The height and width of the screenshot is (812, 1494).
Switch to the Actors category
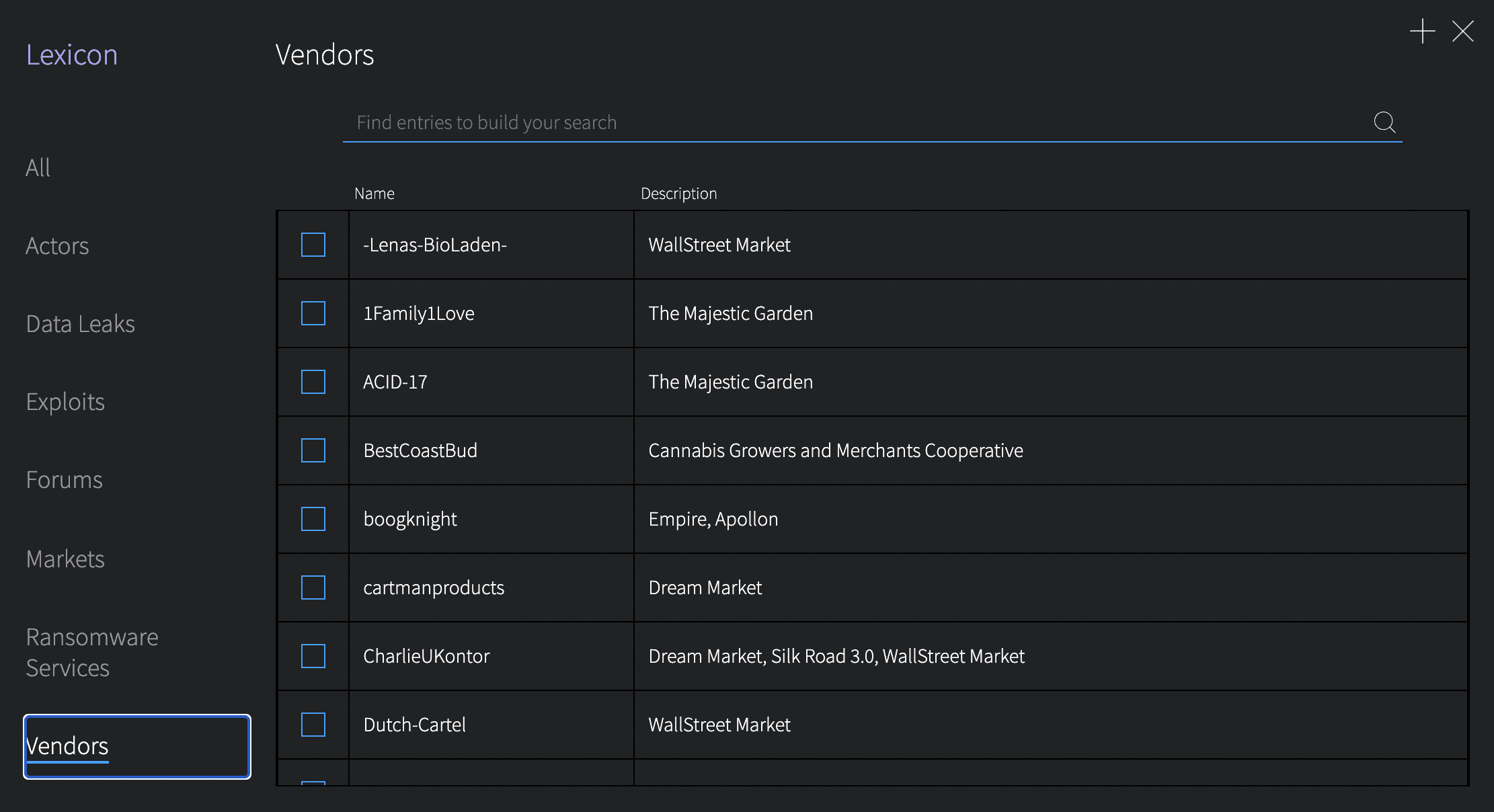coord(57,246)
